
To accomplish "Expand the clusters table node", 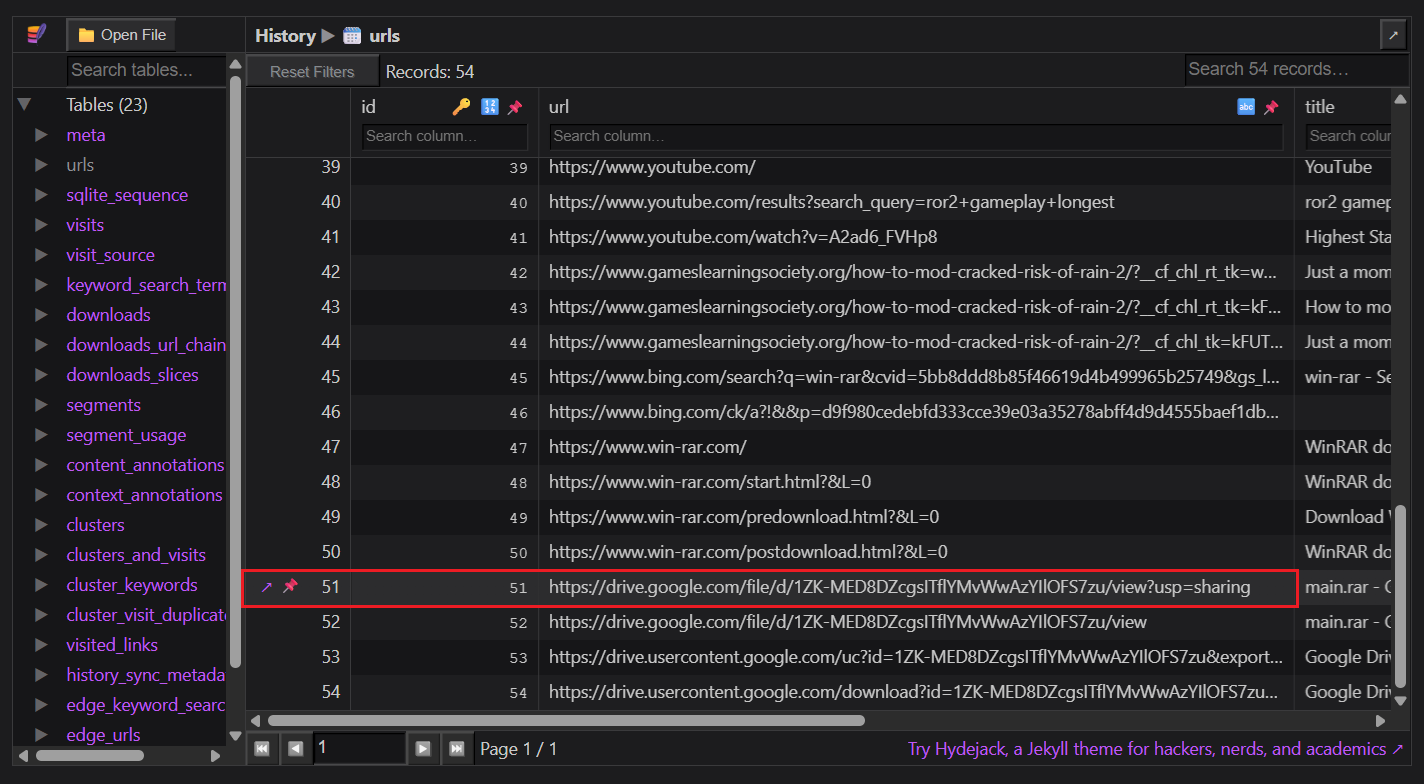I will (41, 525).
